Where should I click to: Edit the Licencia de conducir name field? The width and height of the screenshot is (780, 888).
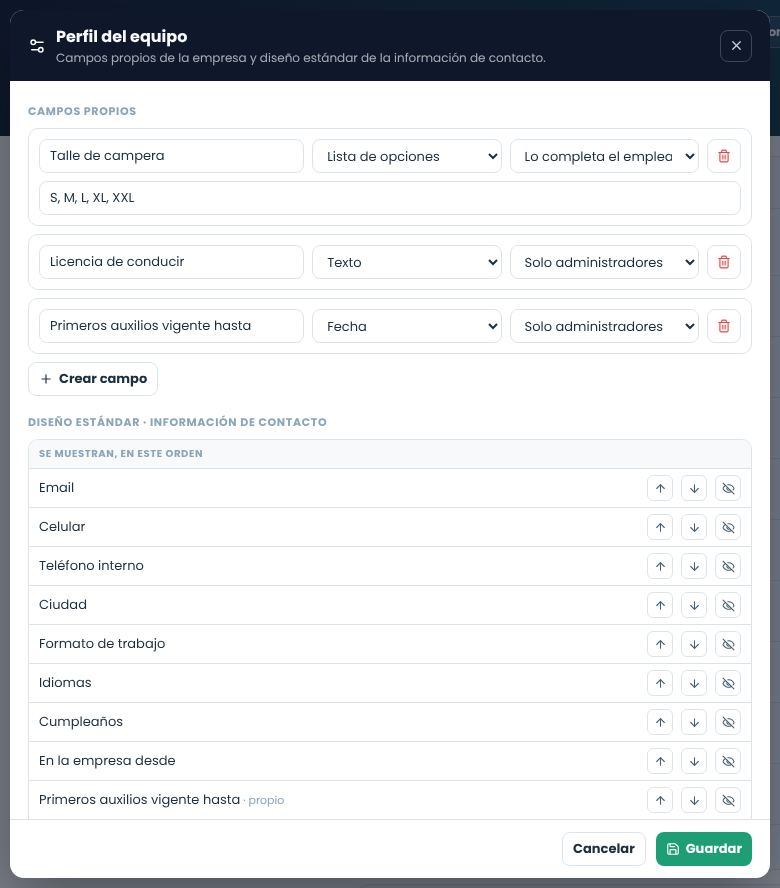pyautogui.click(x=171, y=262)
